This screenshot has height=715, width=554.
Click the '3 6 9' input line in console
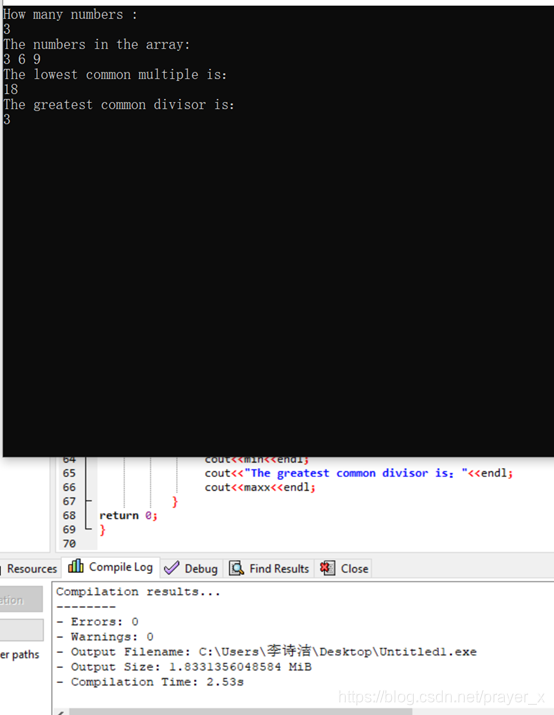[22, 59]
